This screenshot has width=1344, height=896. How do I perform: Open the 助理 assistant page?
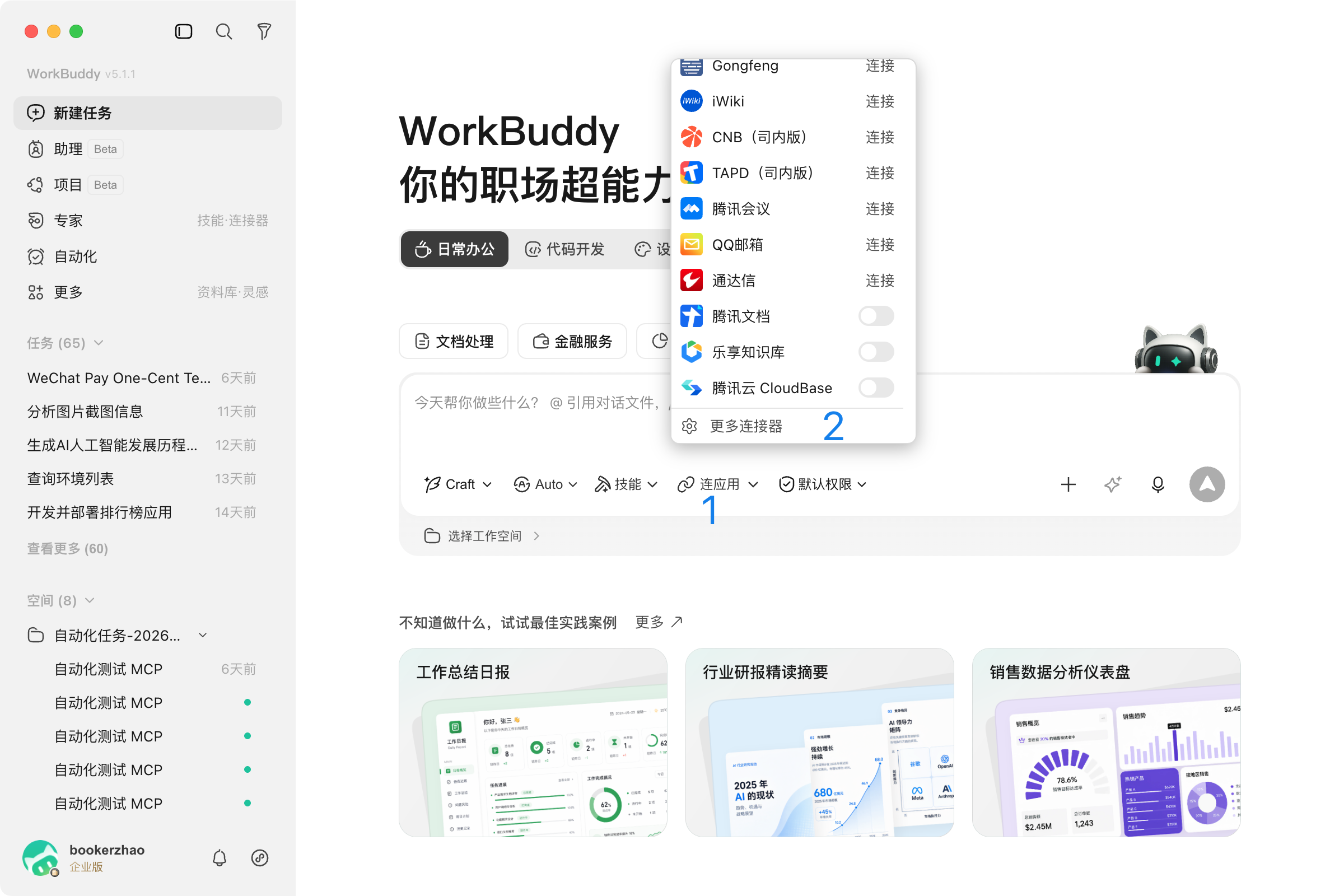(148, 149)
